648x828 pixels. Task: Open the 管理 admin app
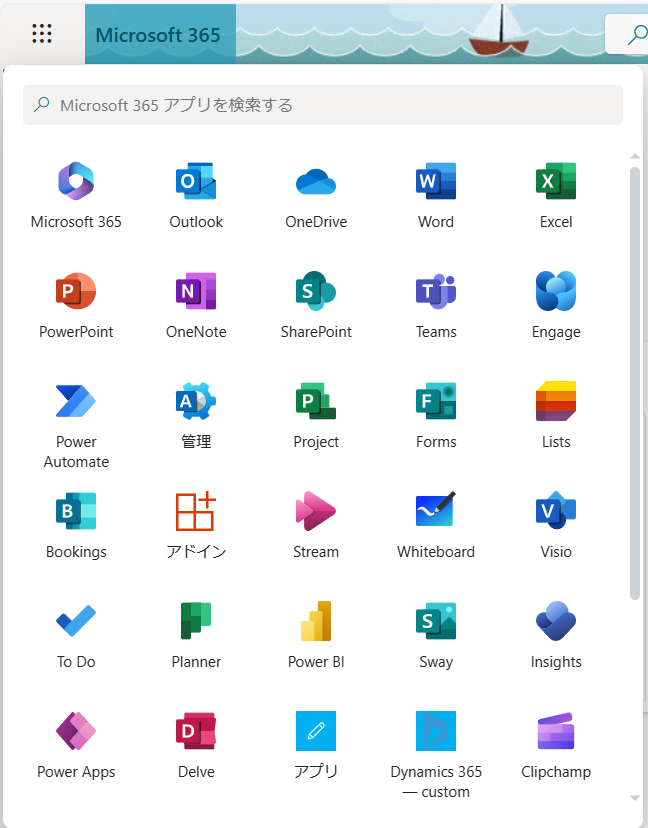pyautogui.click(x=196, y=401)
